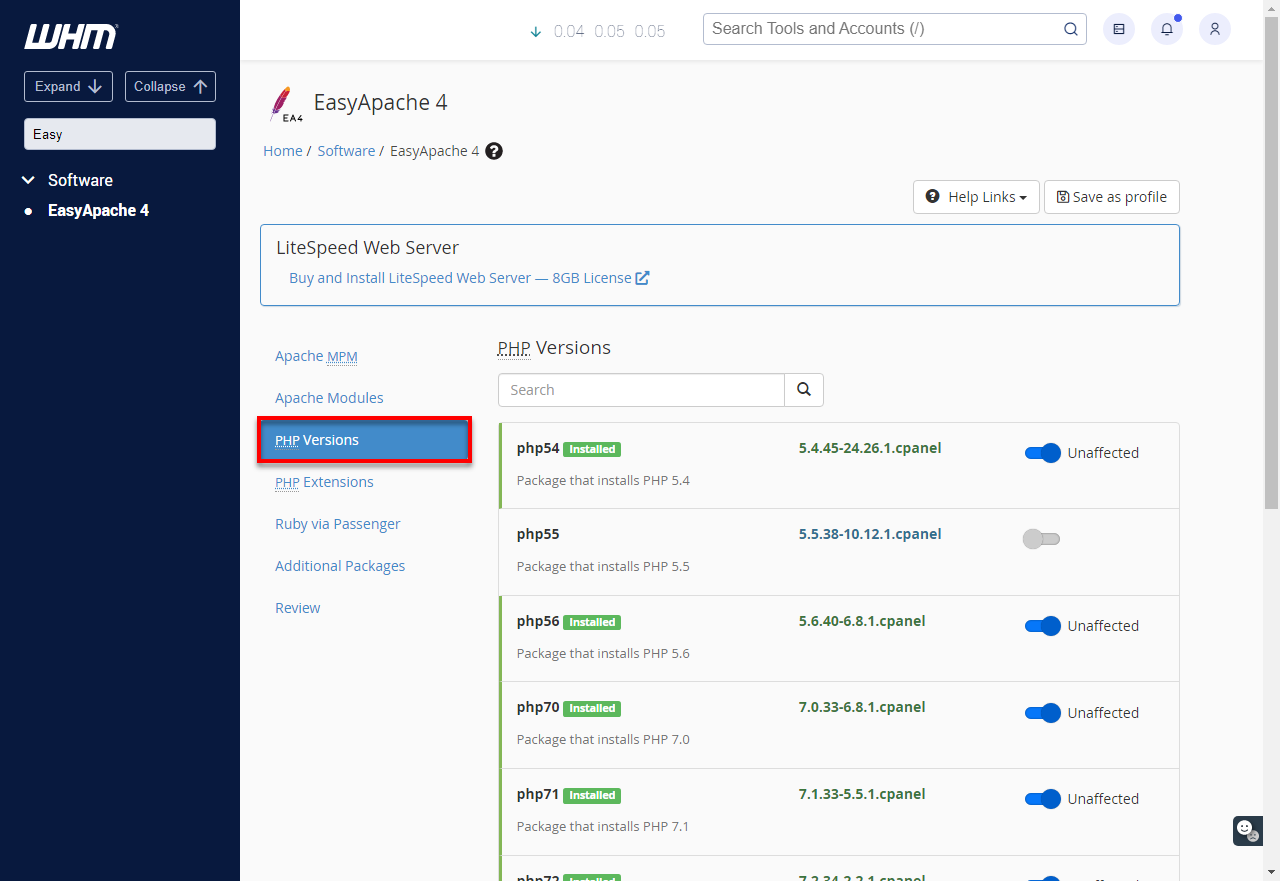Open the feedback smiley icon
The image size is (1280, 881).
click(1246, 829)
